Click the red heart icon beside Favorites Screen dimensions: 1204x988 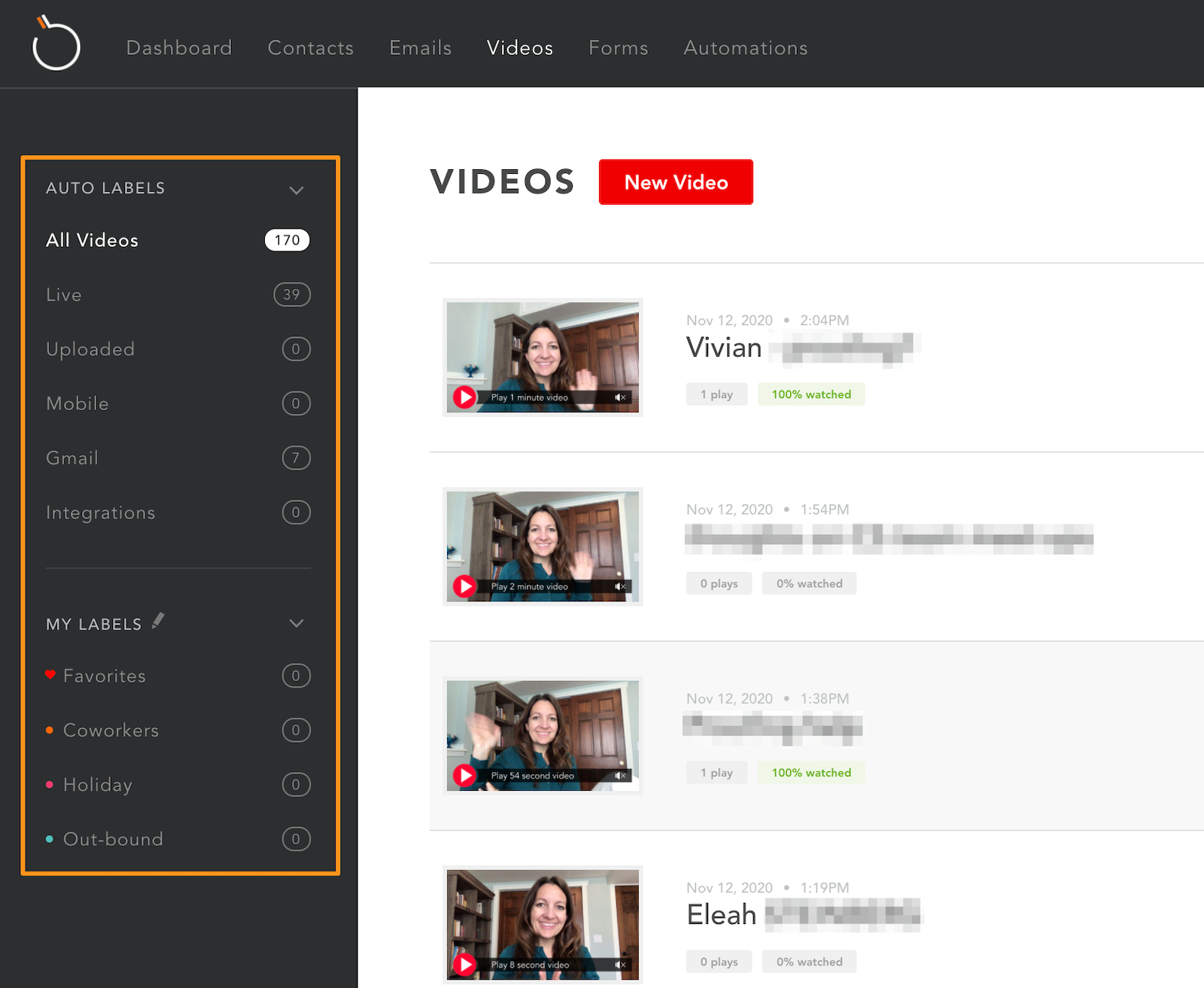(x=49, y=674)
